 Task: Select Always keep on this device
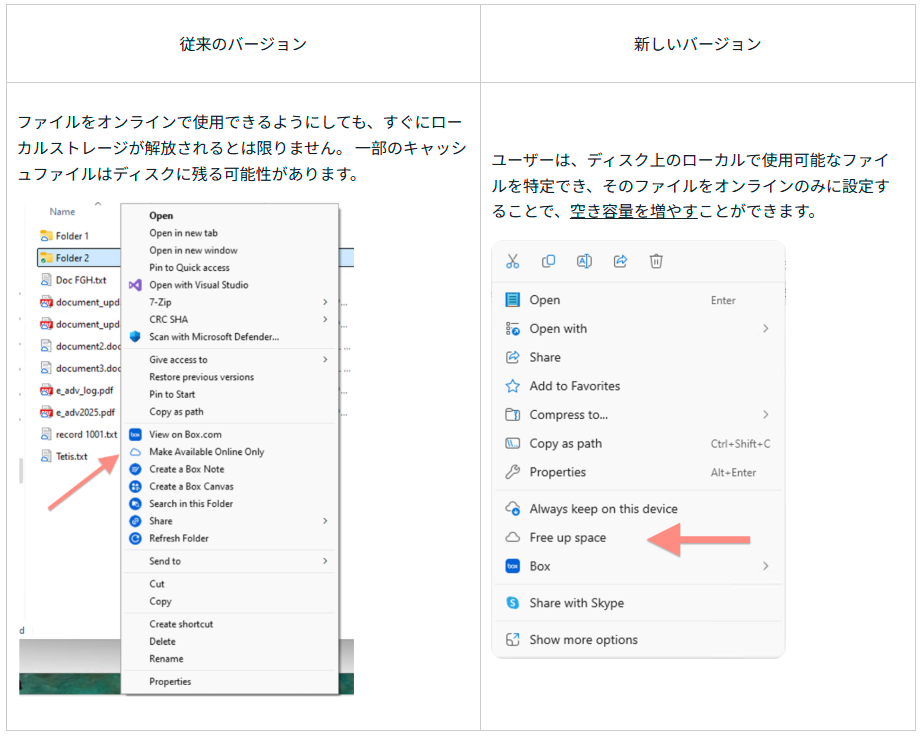click(x=603, y=509)
